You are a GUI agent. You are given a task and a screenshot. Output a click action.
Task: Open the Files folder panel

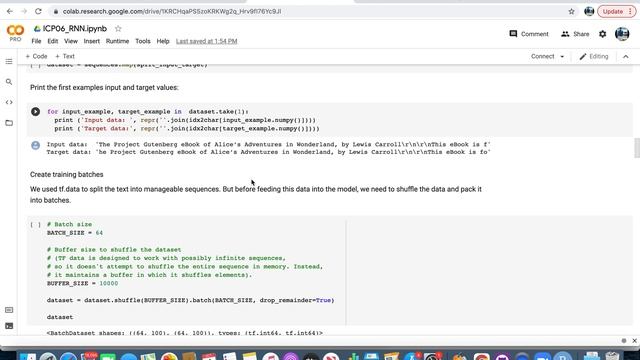coord(9,122)
